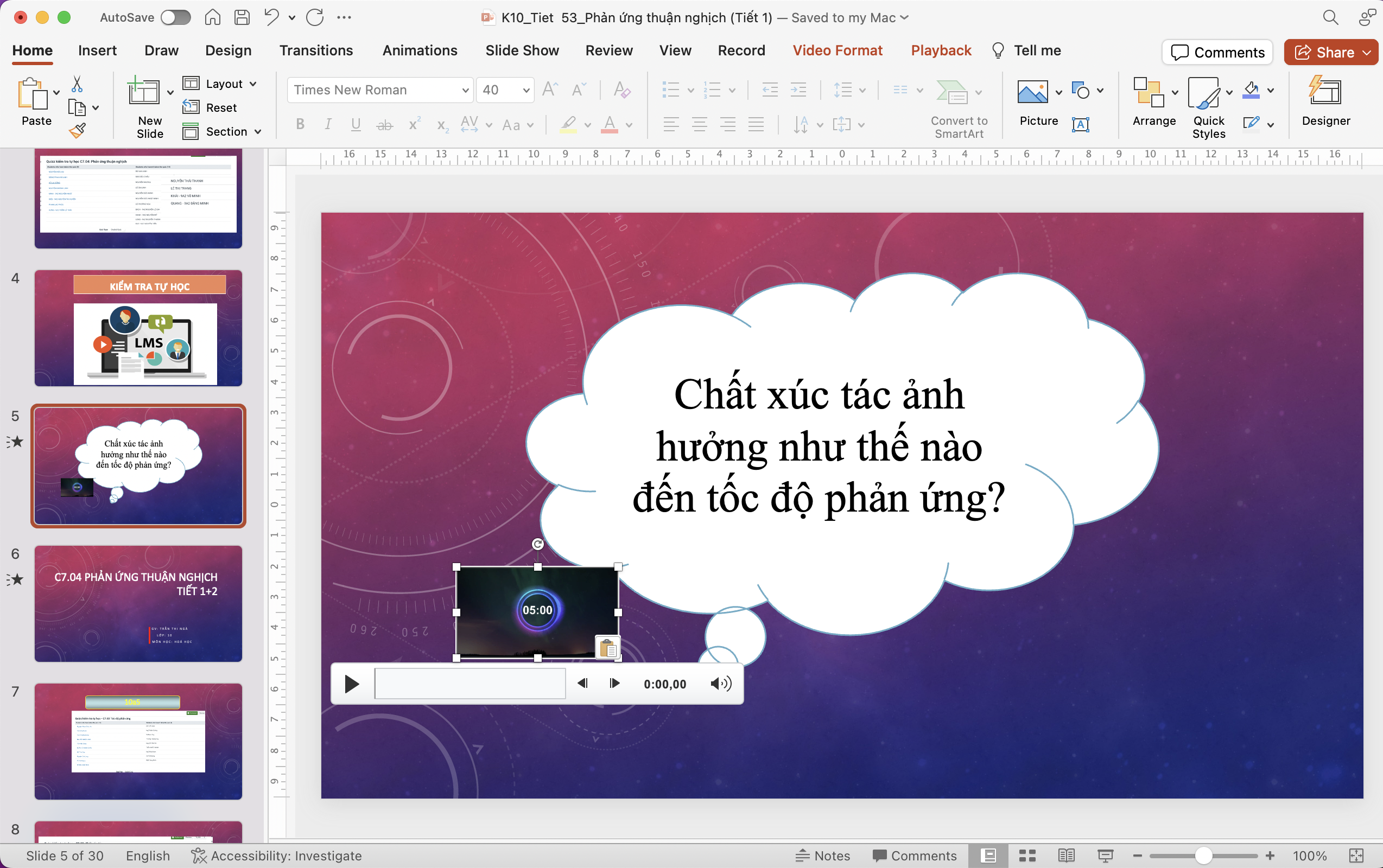1383x868 pixels.
Task: Switch to Slide Sorter view icon
Action: click(1027, 856)
